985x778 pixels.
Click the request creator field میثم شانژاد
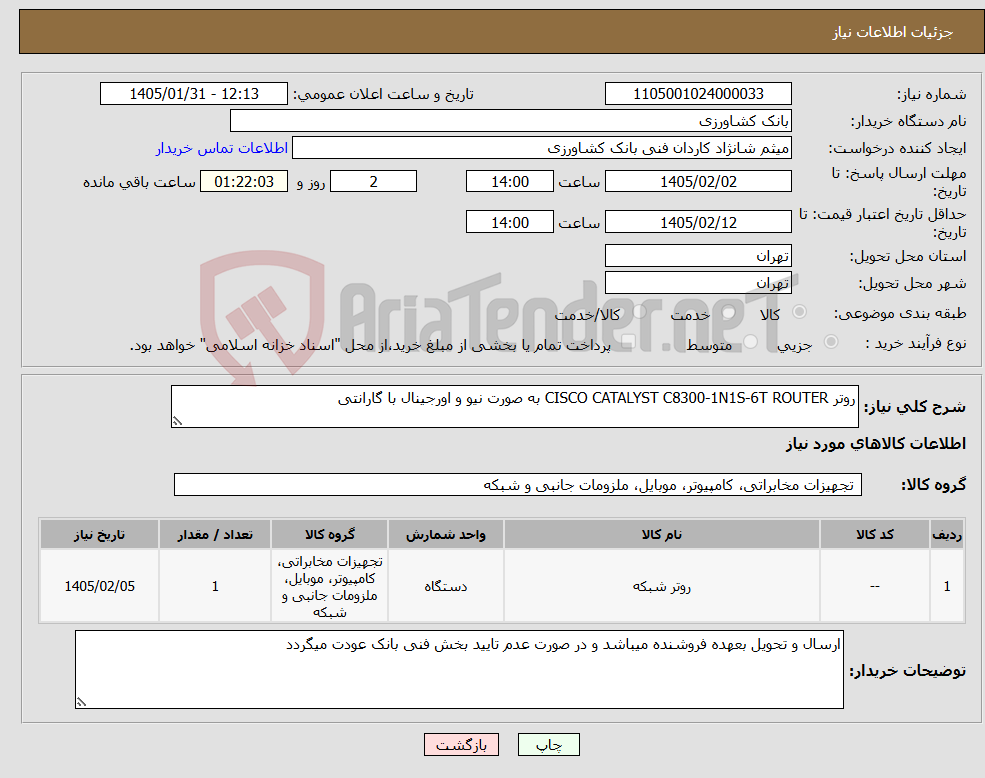541,148
